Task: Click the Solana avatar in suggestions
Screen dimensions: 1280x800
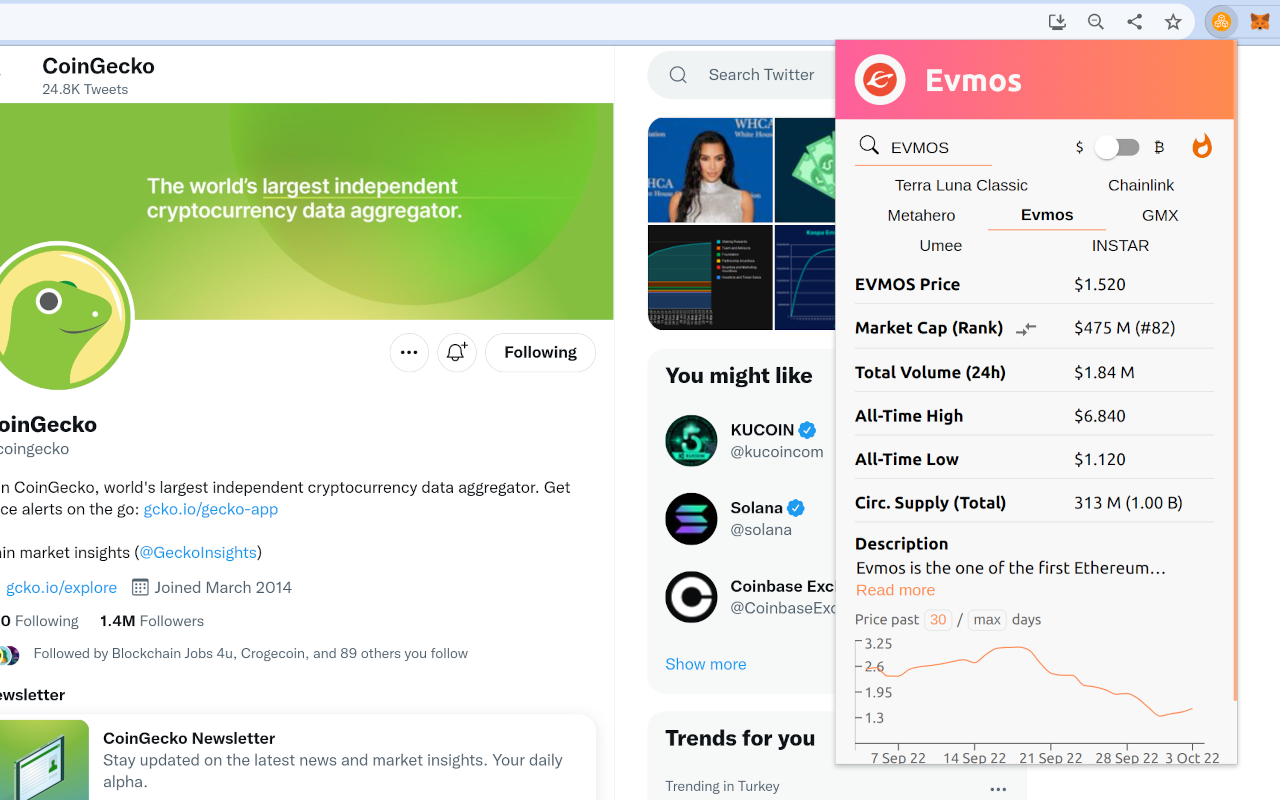Action: (691, 518)
